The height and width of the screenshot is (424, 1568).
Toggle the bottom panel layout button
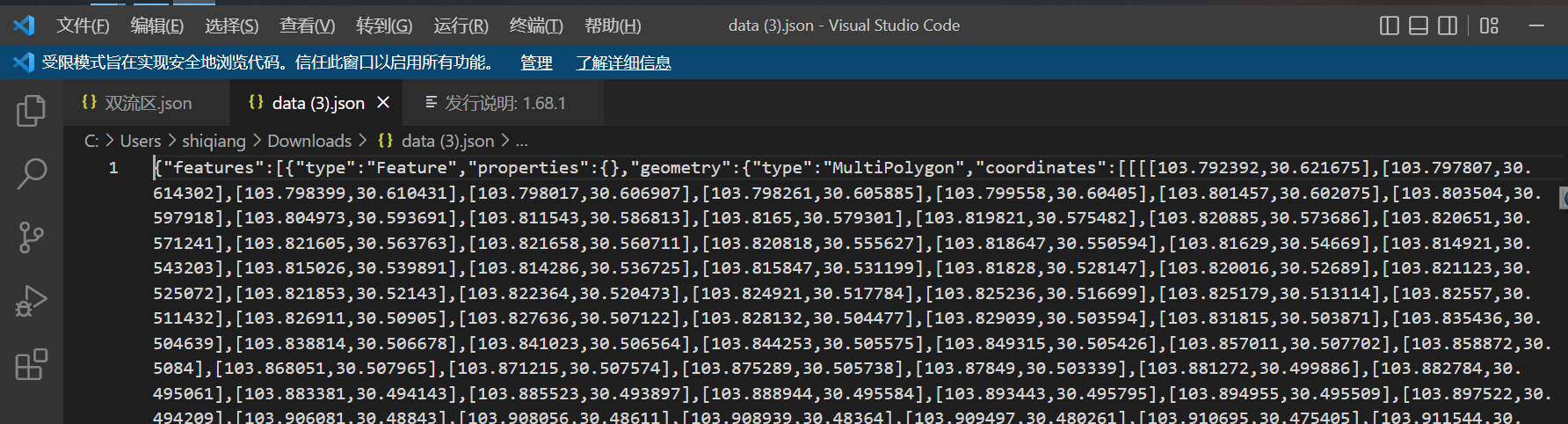1419,26
